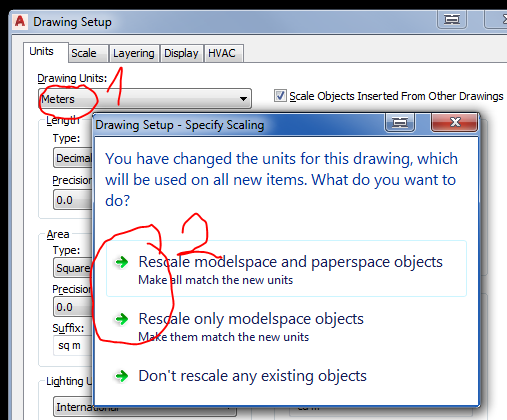Choose Don't rescale any existing objects
The width and height of the screenshot is (507, 420).
tap(286, 376)
